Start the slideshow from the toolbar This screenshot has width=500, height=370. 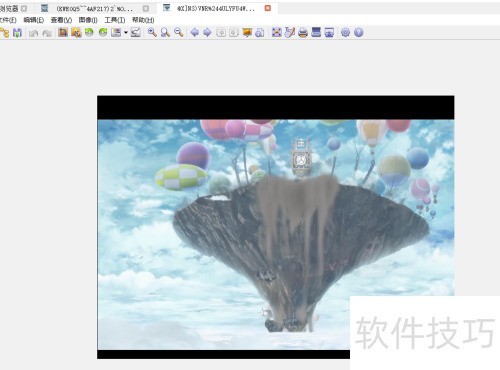pos(247,32)
